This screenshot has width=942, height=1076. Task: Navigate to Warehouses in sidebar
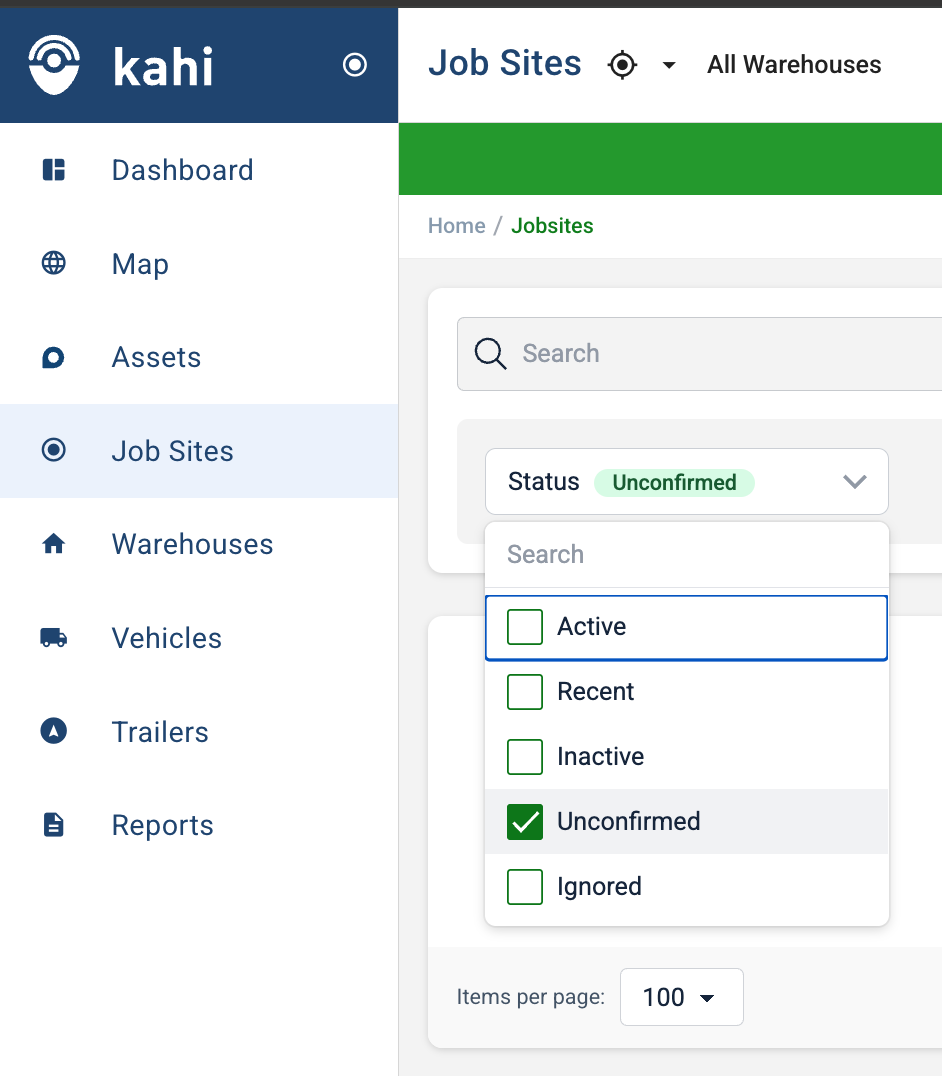[x=199, y=544]
